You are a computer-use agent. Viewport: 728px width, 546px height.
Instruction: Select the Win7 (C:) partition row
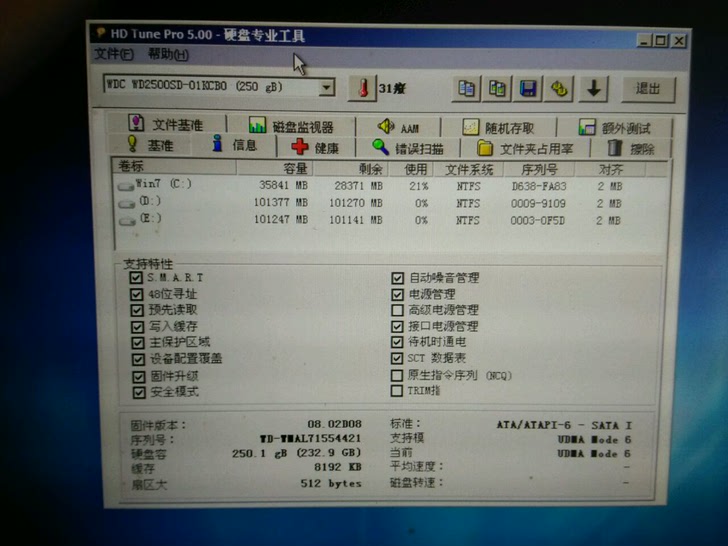[x=390, y=185]
